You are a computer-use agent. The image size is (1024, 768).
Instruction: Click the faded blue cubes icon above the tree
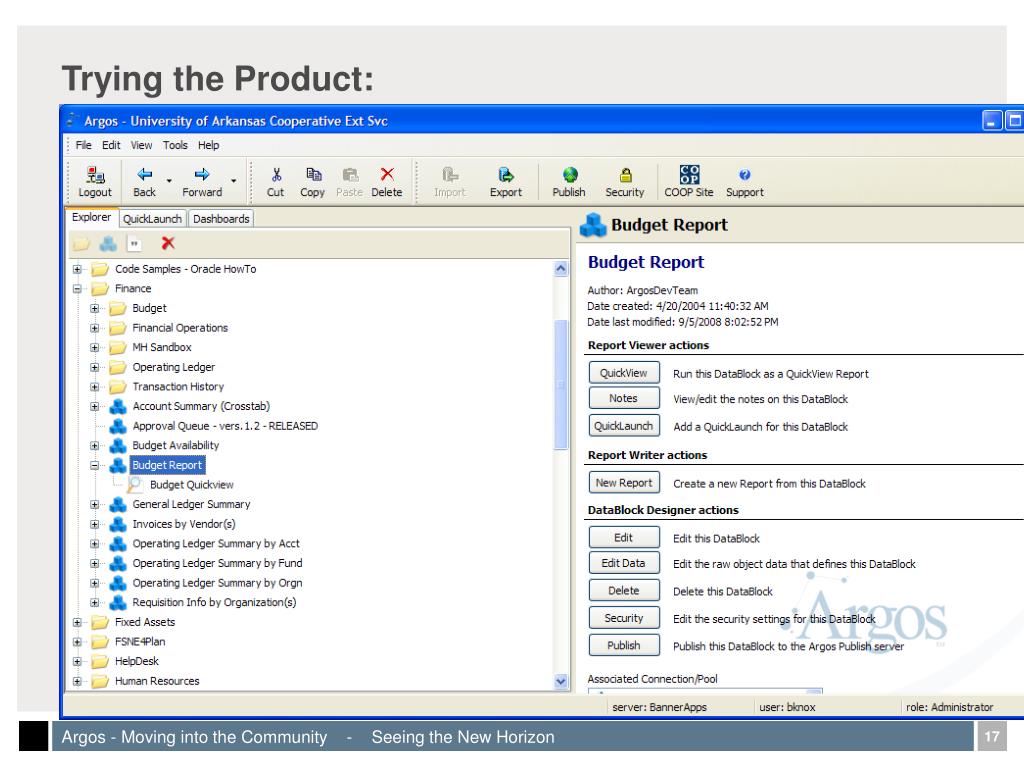coord(108,244)
